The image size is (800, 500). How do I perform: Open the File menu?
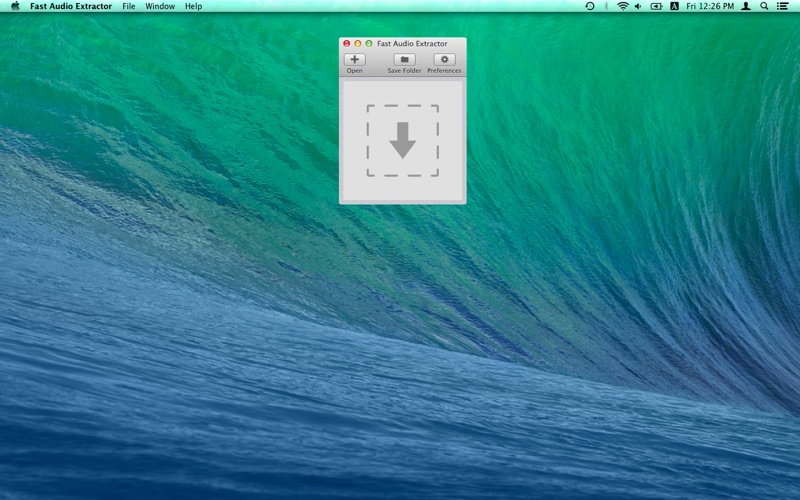(129, 6)
